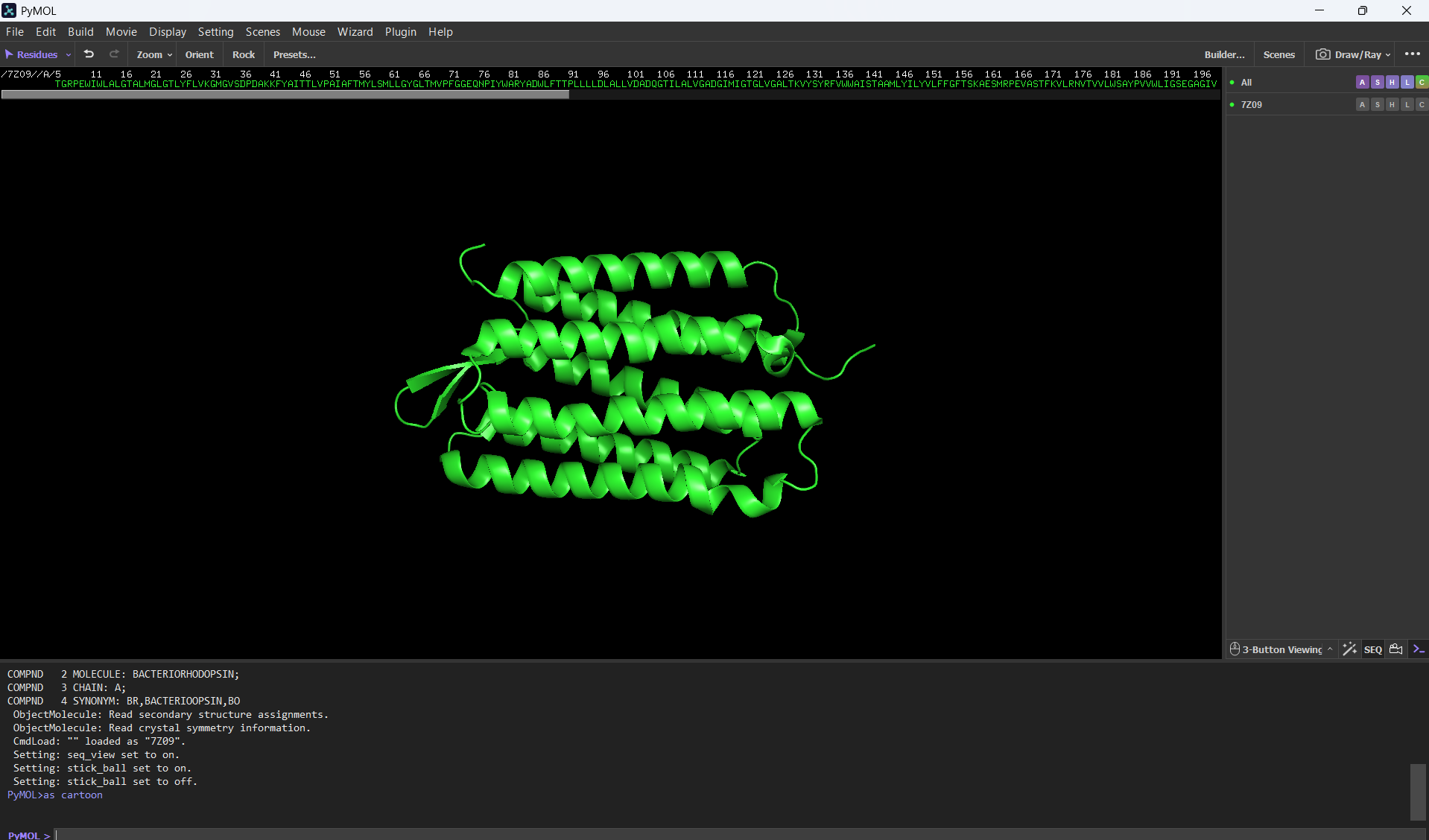
Task: Click the movie camera icon in bottom bar
Action: click(1396, 649)
